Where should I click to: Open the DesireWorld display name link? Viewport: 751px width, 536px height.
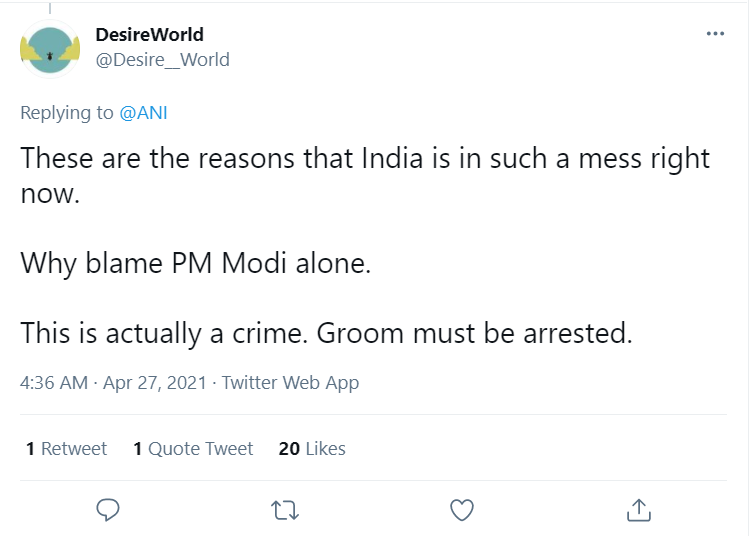149,35
